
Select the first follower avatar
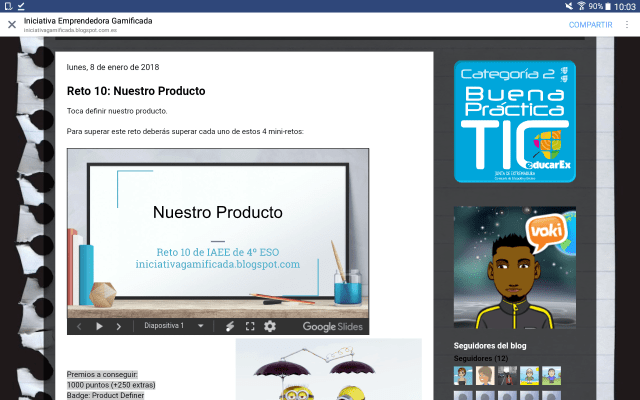pos(464,375)
